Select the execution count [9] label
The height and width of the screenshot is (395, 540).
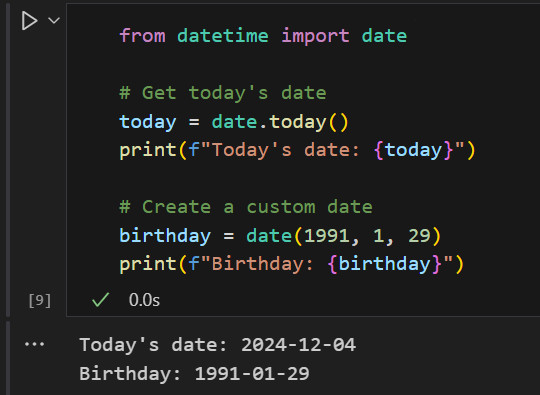click(x=40, y=301)
